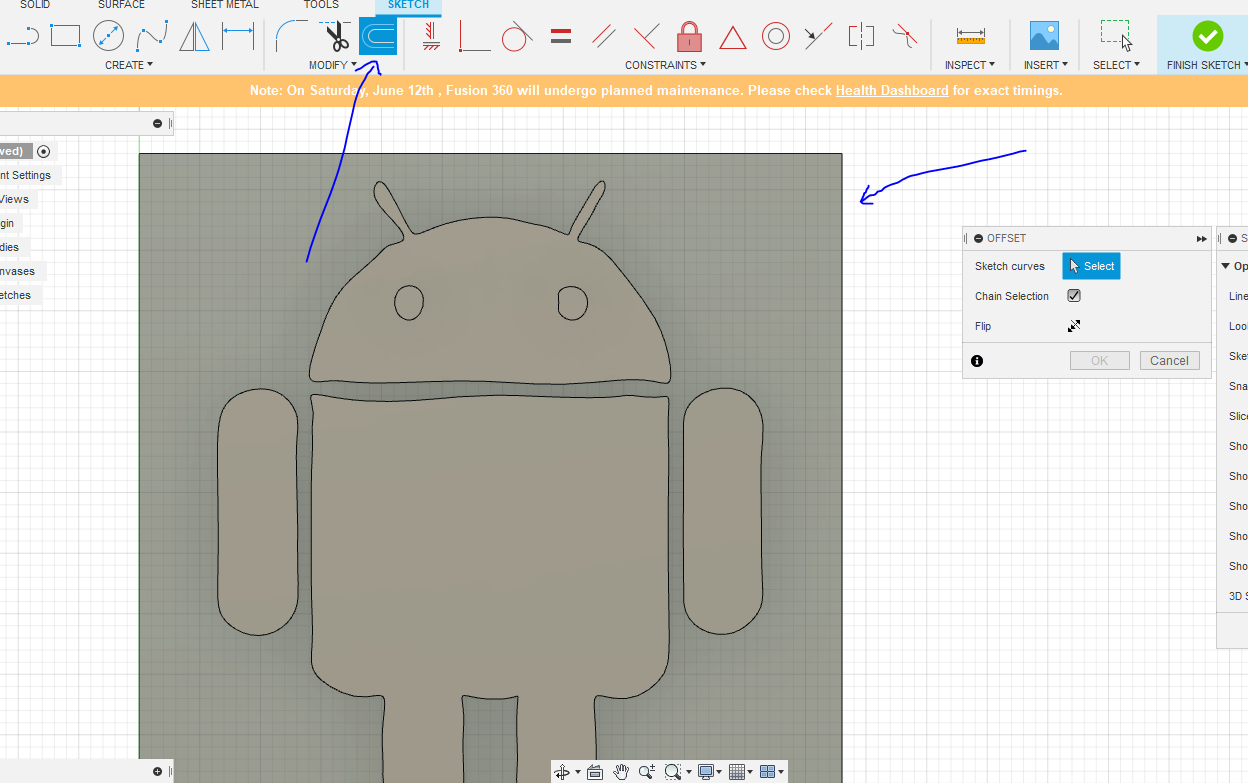Open the Health Dashboard link
1248x783 pixels.
892,90
